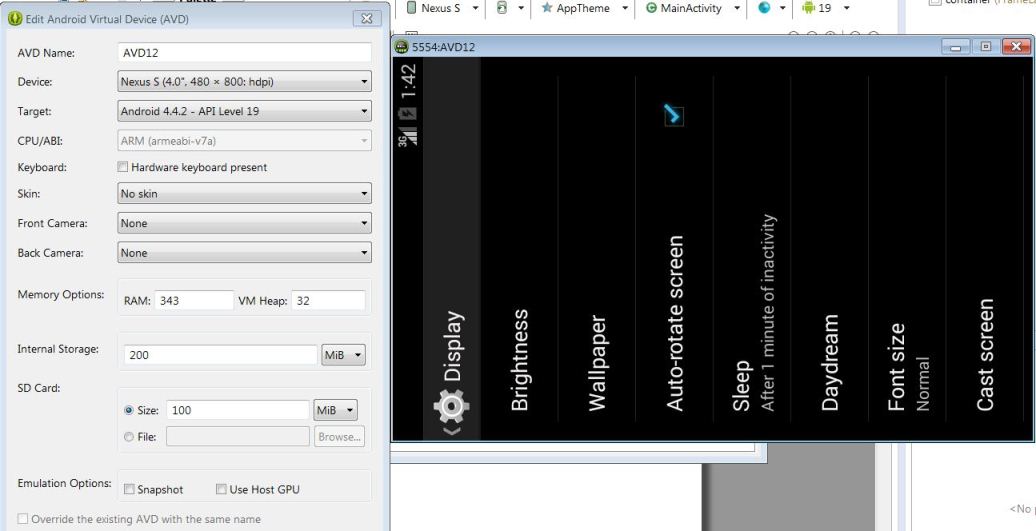The width and height of the screenshot is (1036, 531).
Task: Open the Device dropdown showing Nexus S
Action: coord(244,82)
